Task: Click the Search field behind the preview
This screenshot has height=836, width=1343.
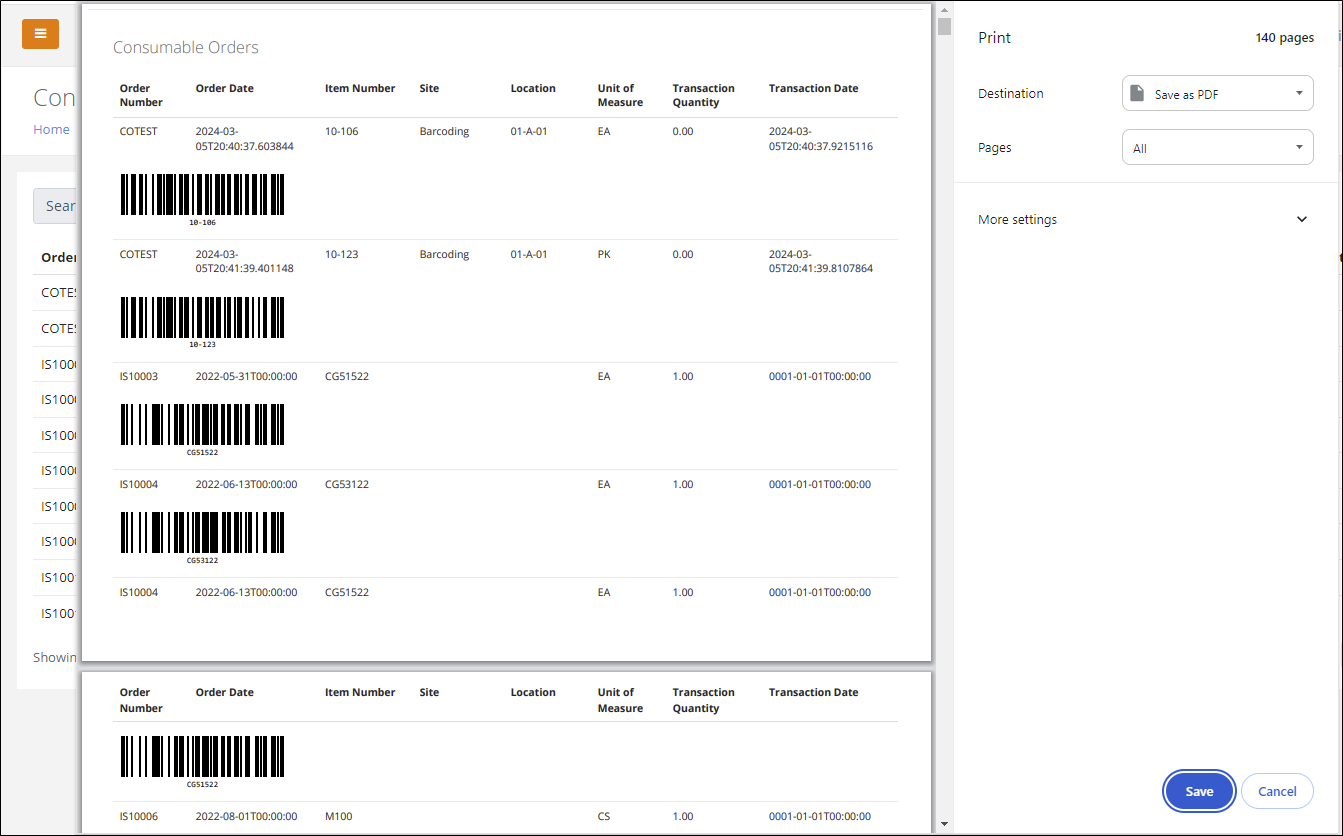Action: coord(57,205)
